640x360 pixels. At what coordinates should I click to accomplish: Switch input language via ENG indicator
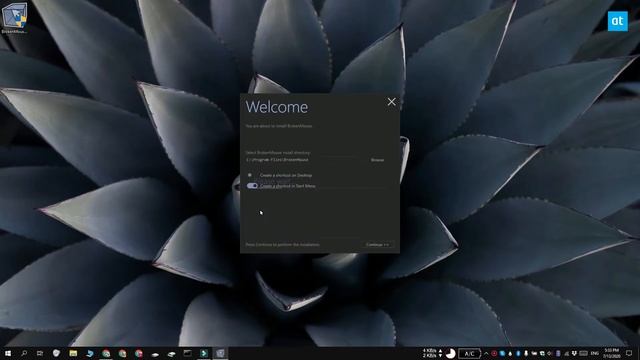pyautogui.click(x=595, y=353)
